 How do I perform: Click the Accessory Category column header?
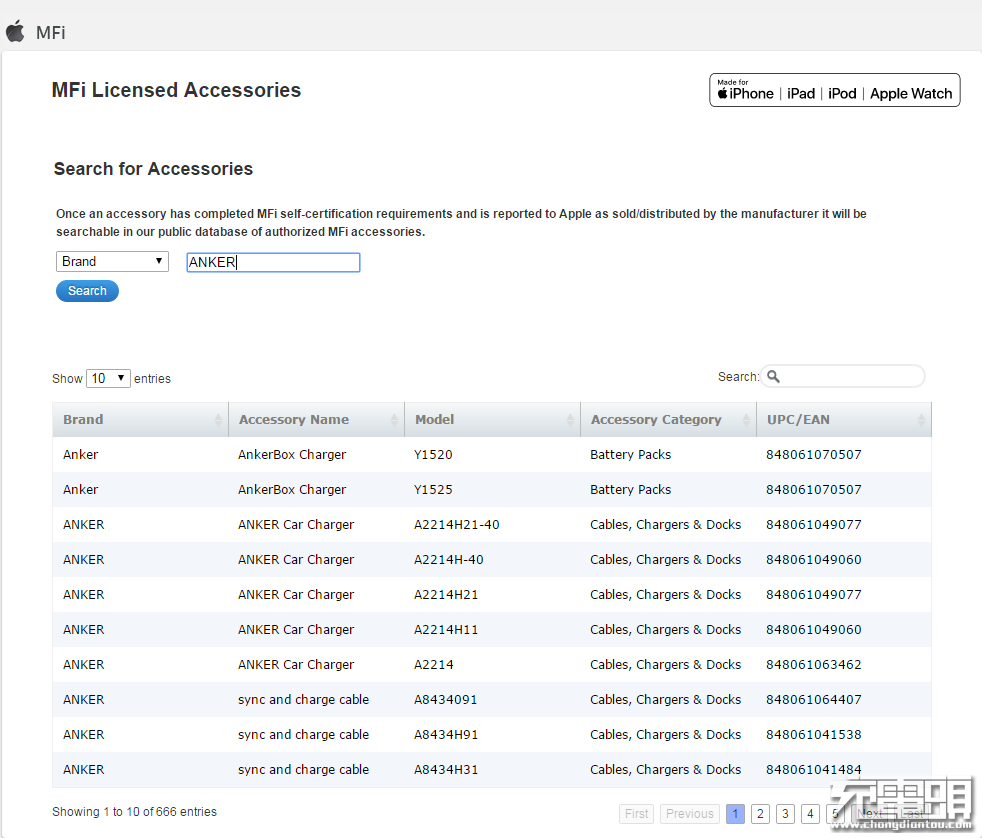(x=668, y=420)
